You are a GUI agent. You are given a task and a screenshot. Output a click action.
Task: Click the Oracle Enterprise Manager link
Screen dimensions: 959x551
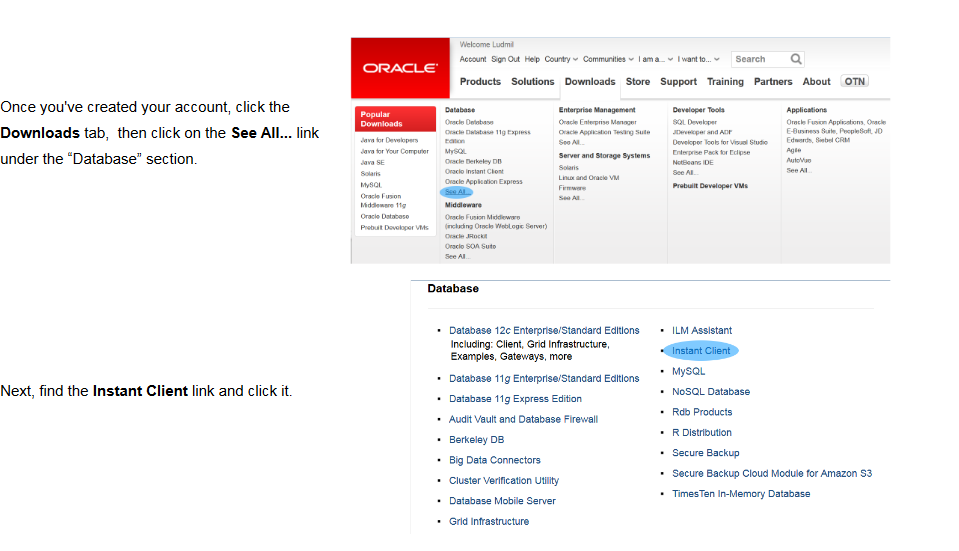coord(597,122)
